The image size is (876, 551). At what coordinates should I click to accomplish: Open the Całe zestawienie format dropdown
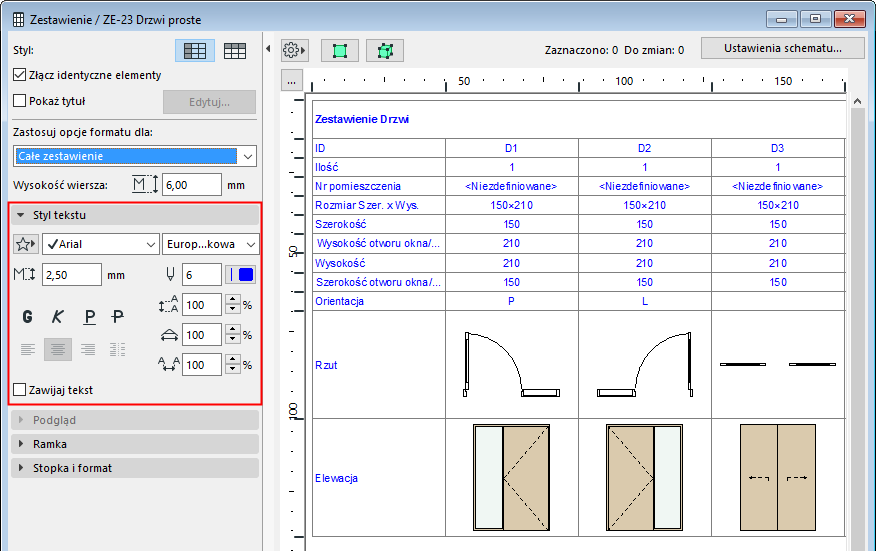click(x=136, y=156)
